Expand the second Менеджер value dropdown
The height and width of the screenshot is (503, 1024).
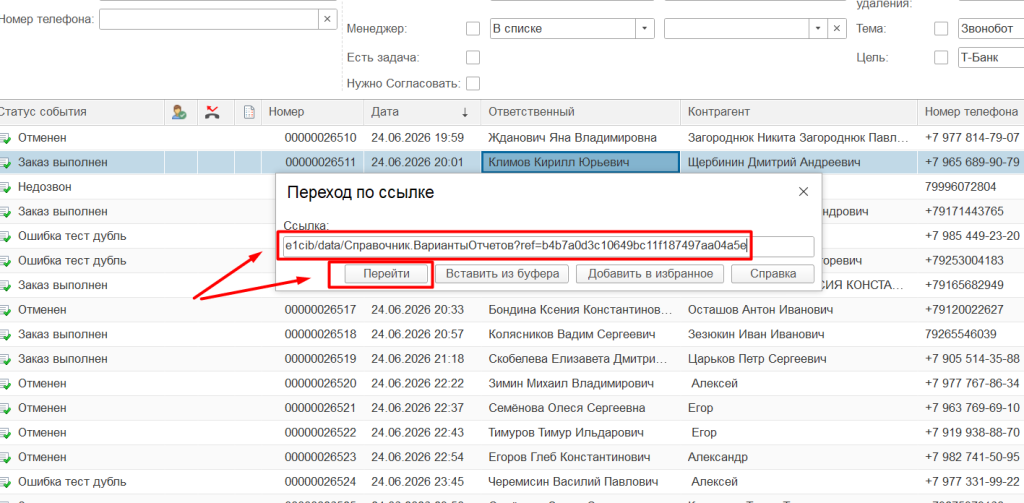819,29
